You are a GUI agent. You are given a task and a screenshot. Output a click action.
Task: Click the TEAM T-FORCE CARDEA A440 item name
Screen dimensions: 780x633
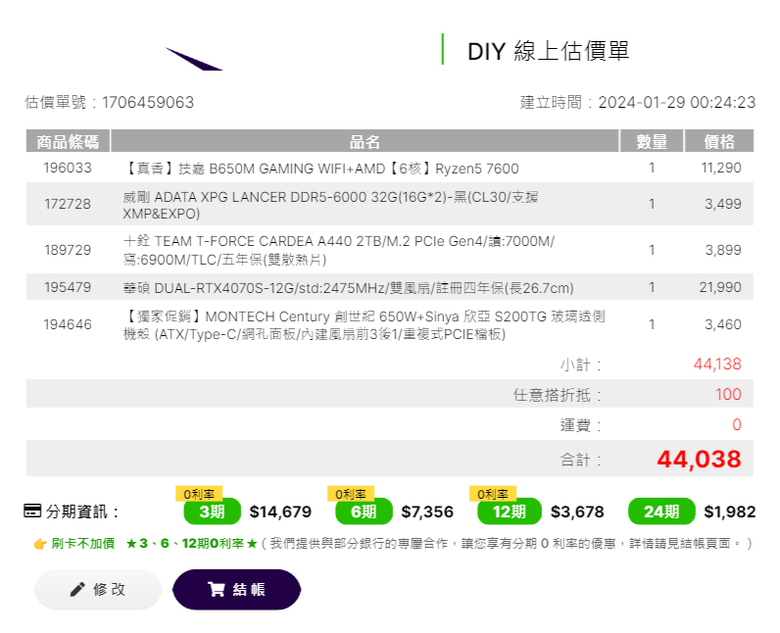coord(339,250)
